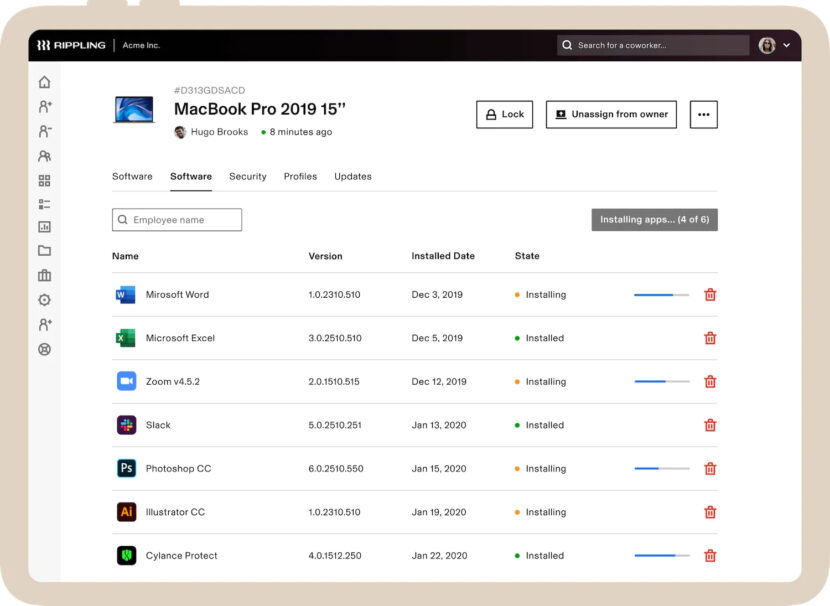Image resolution: width=830 pixels, height=606 pixels.
Task: Select the add-person icon in the sidebar
Action: 44,106
